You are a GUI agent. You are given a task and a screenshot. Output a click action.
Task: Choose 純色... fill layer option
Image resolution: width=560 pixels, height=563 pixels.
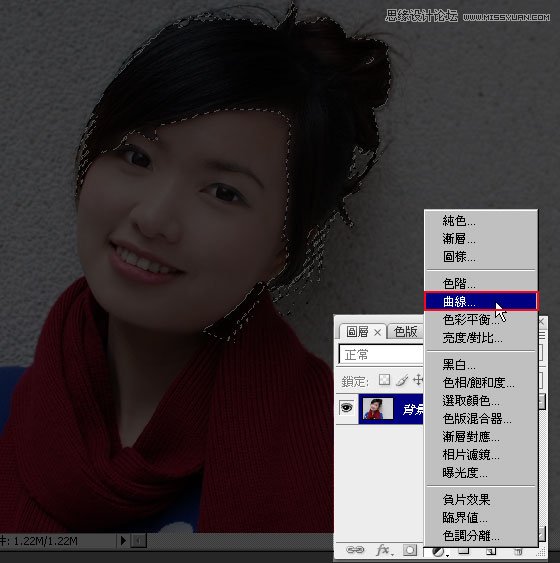[x=481, y=221]
